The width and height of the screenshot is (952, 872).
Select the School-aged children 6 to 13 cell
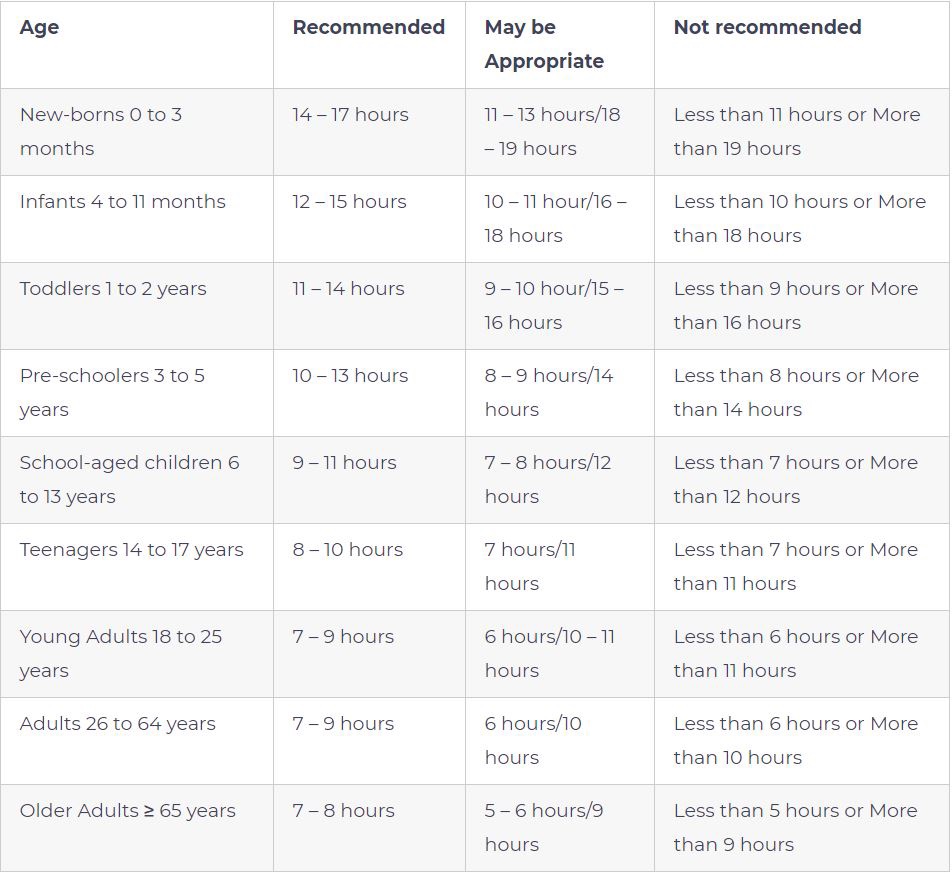129,479
